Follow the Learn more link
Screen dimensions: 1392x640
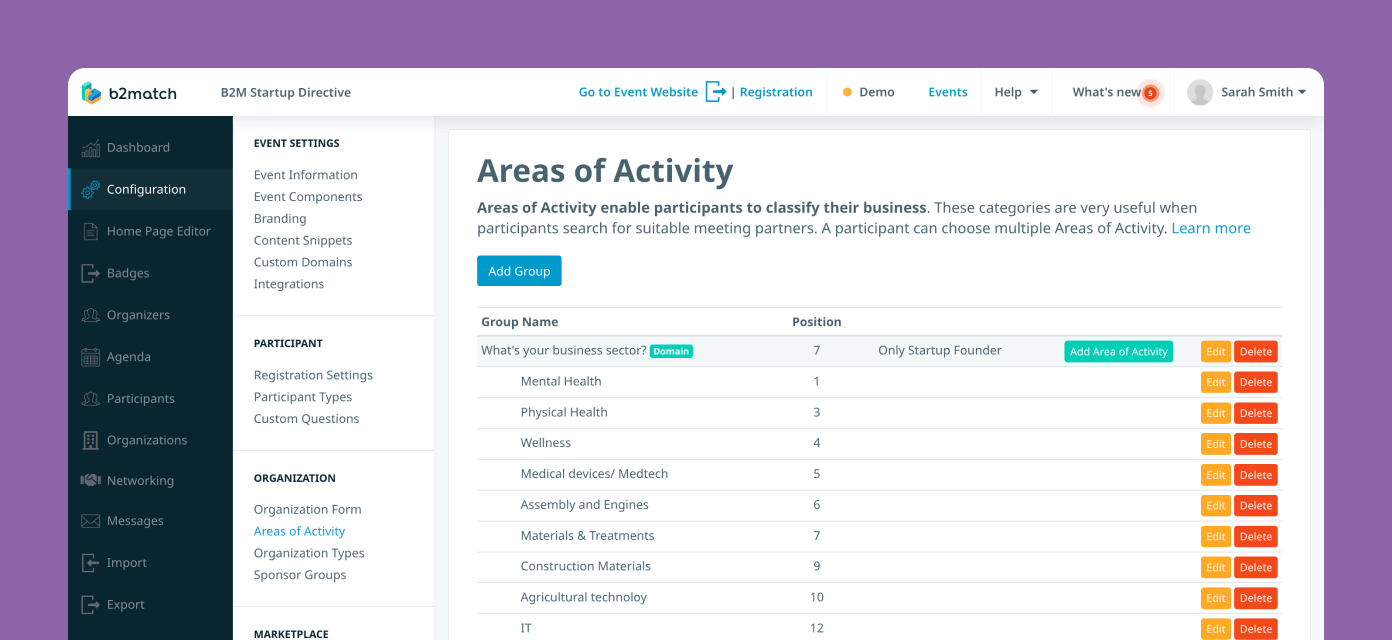point(1211,228)
